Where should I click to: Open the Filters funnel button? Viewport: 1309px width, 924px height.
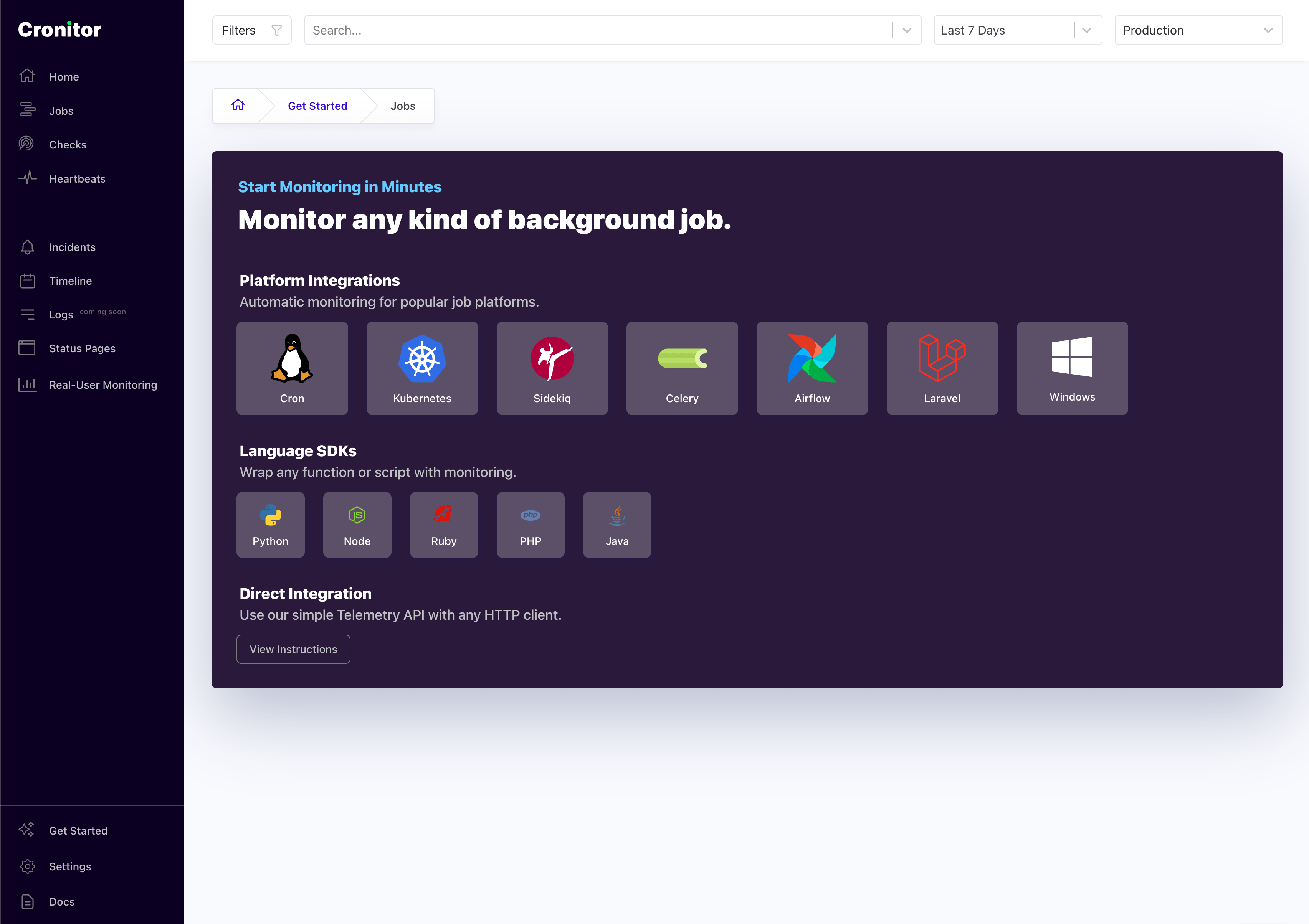(251, 30)
